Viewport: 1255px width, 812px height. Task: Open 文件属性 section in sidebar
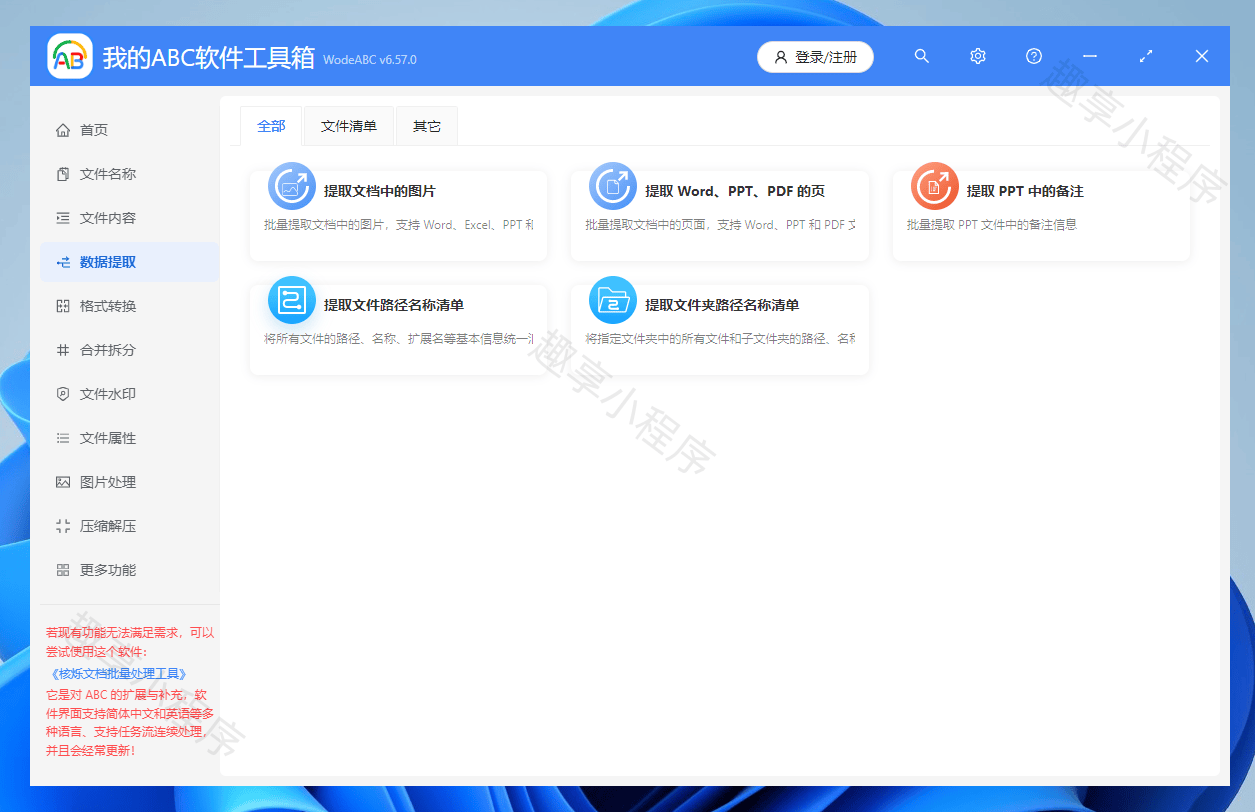tap(130, 438)
